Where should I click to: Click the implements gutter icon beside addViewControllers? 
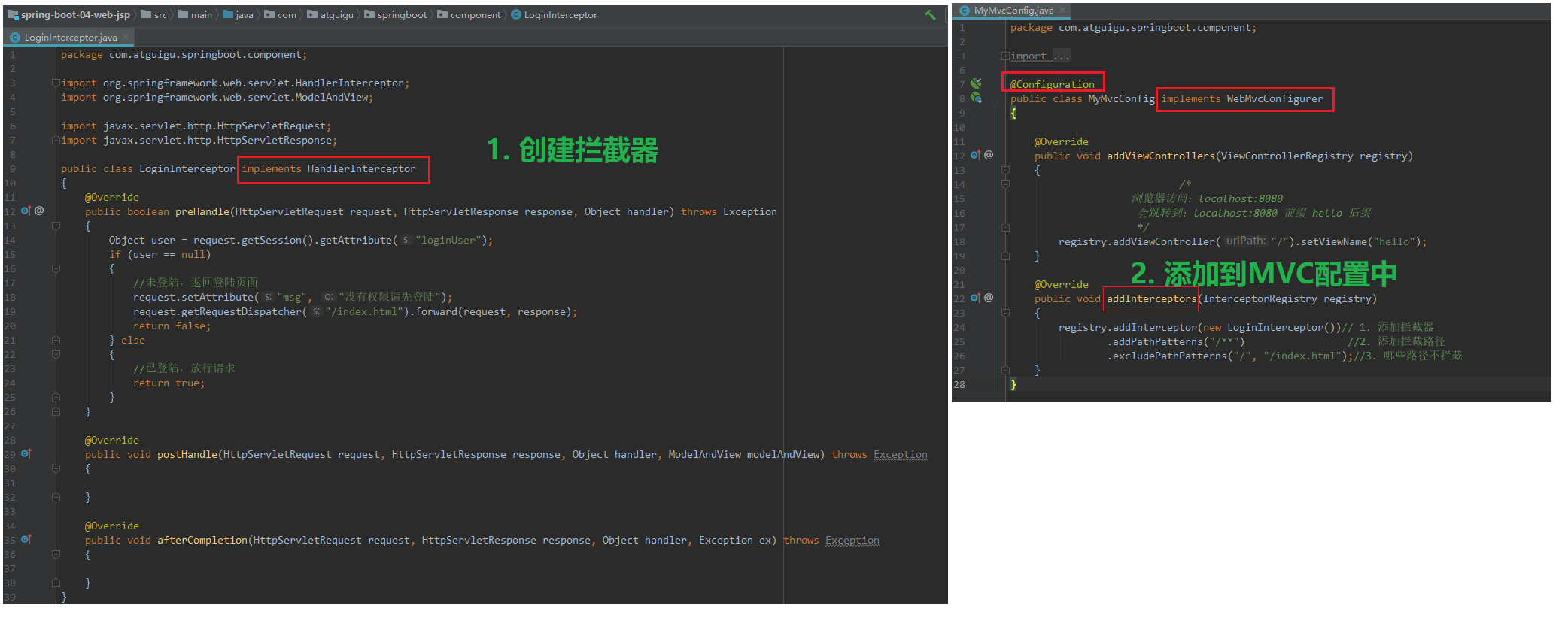(975, 156)
